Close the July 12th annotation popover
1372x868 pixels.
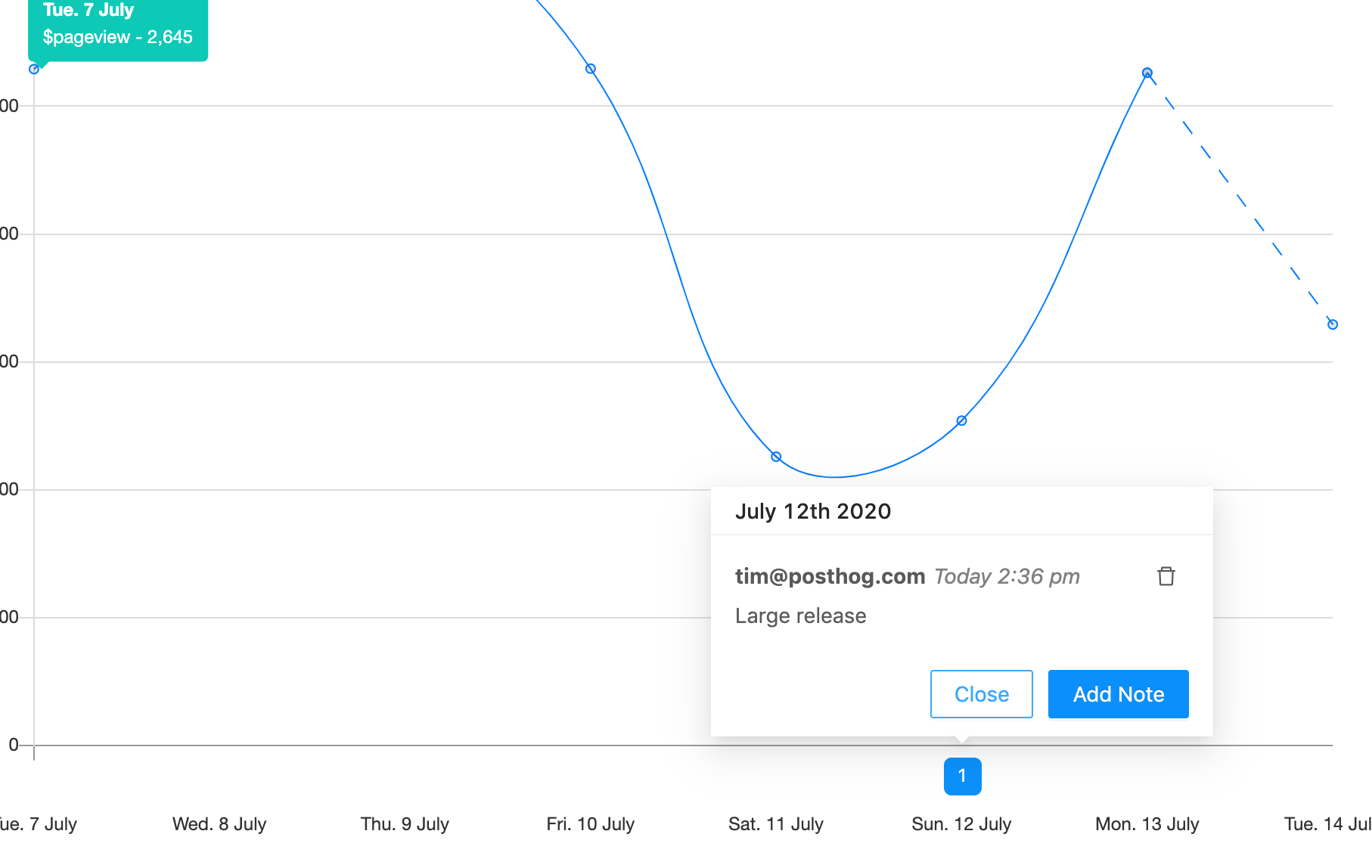[x=981, y=694]
